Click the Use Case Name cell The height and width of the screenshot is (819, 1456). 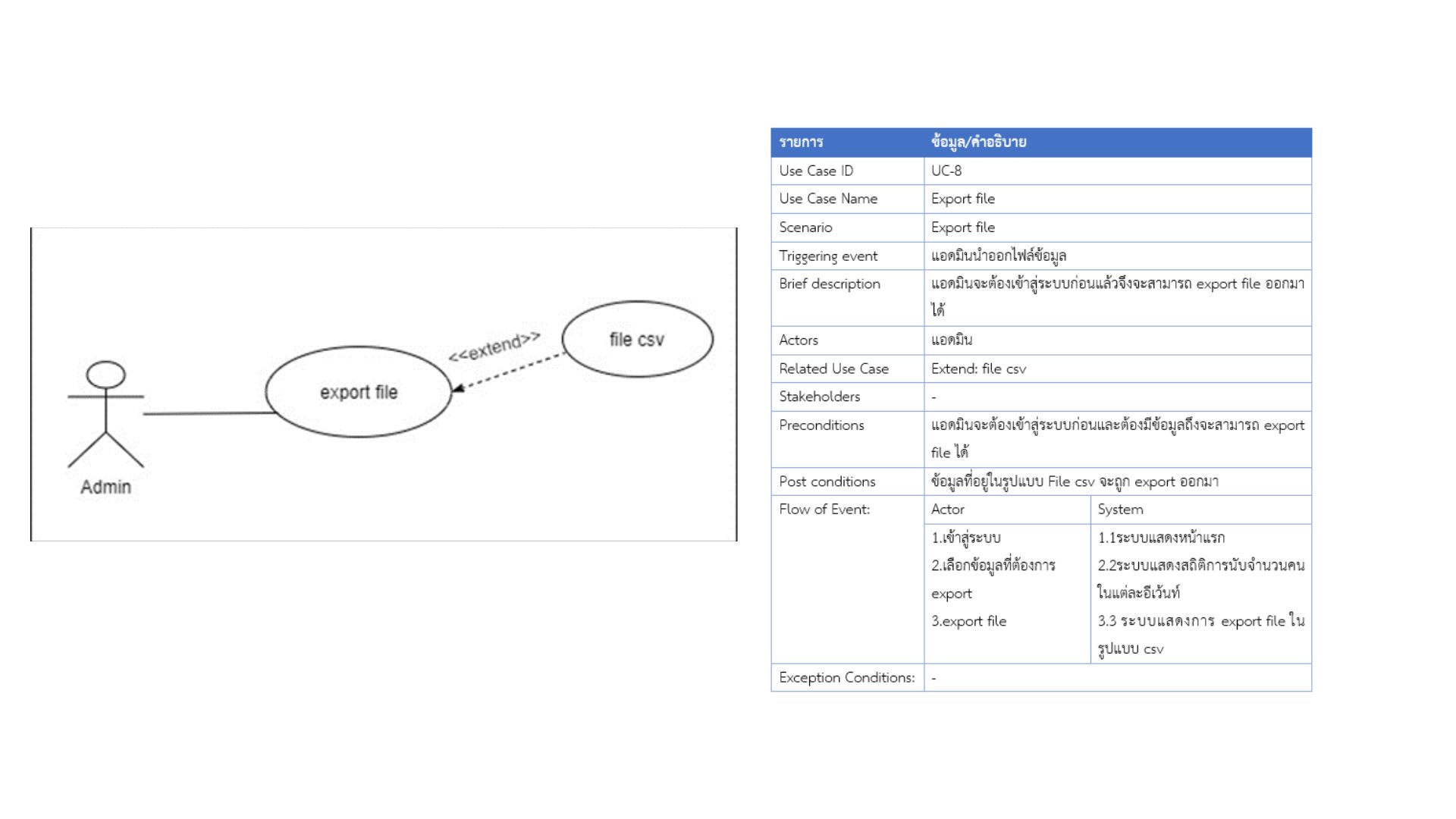[828, 199]
